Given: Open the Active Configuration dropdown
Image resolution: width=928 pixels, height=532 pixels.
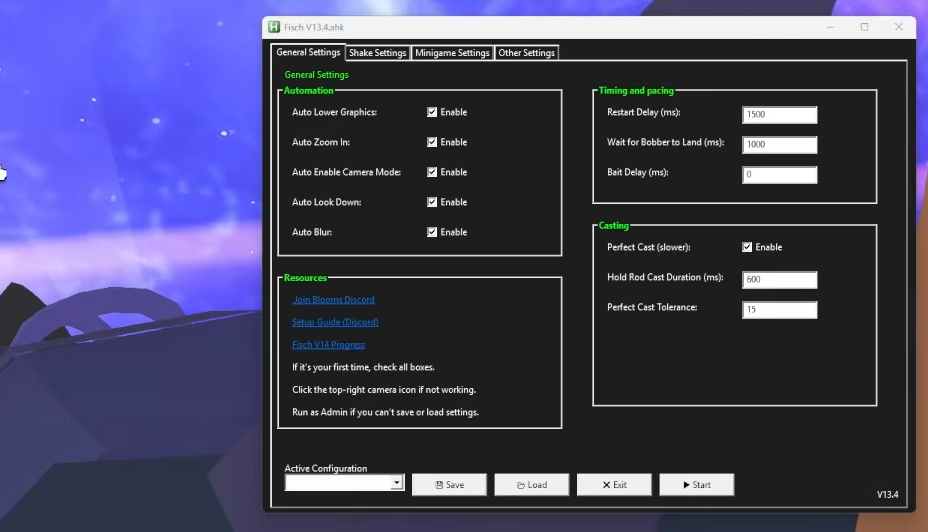Looking at the screenshot, I should click(397, 483).
